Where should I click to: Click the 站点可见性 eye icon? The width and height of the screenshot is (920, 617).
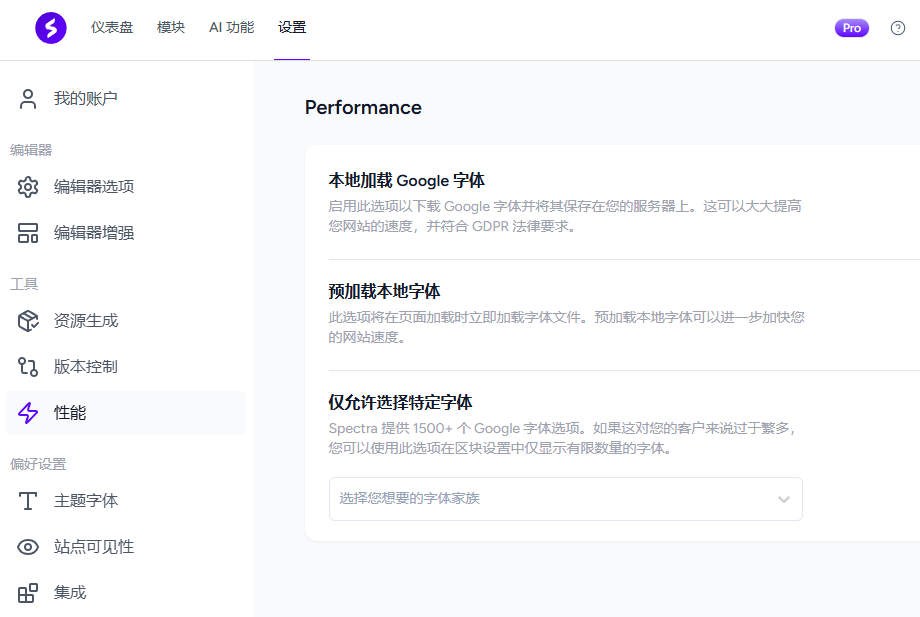(28, 547)
